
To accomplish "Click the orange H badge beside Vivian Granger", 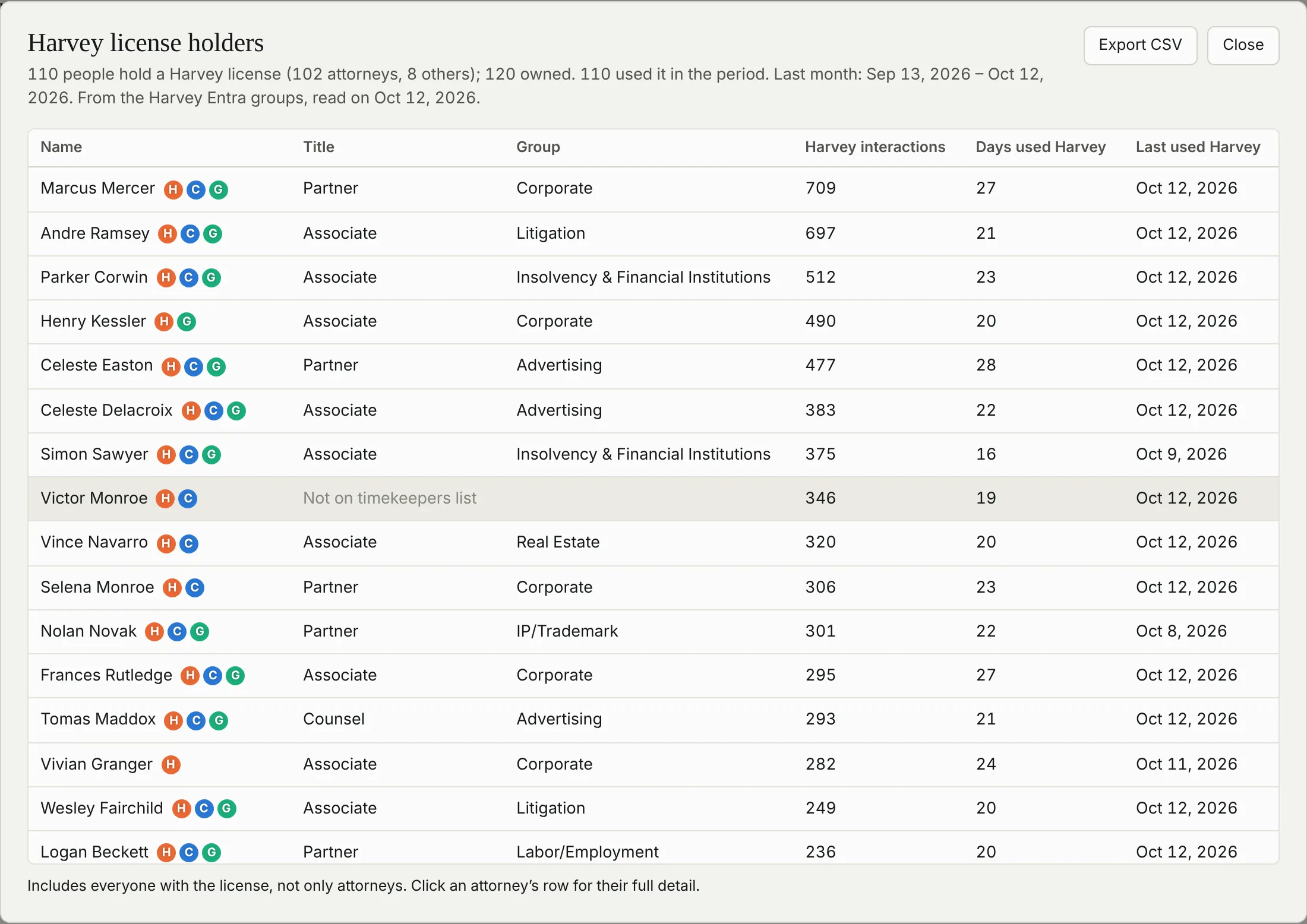I will coord(171,765).
